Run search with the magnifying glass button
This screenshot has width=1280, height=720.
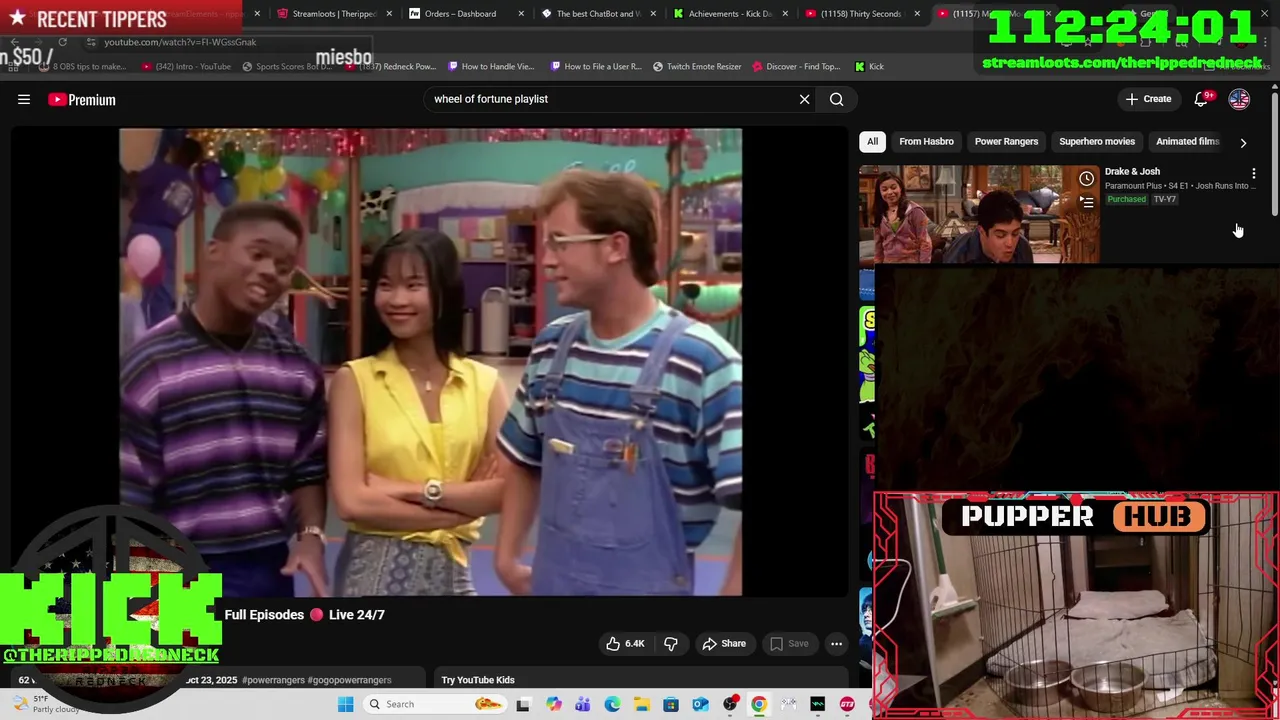point(837,99)
